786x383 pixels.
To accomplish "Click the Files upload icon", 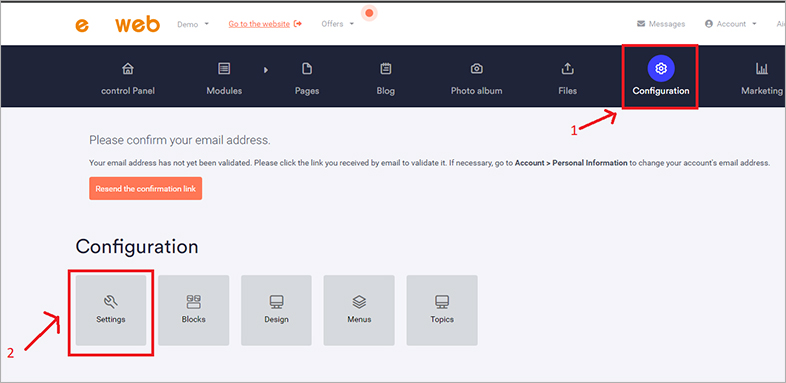I will [567, 69].
